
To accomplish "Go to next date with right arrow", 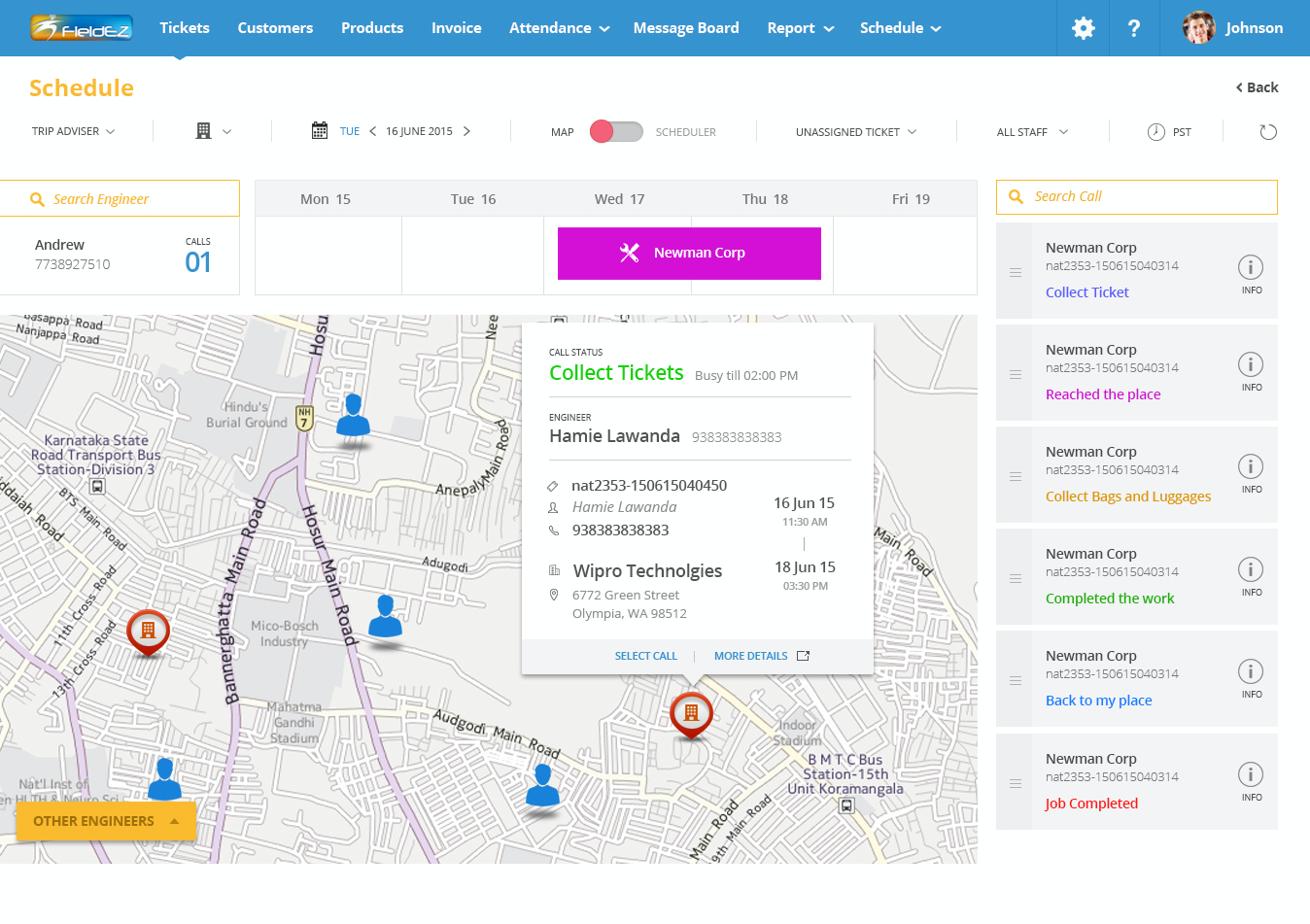I will click(x=466, y=131).
